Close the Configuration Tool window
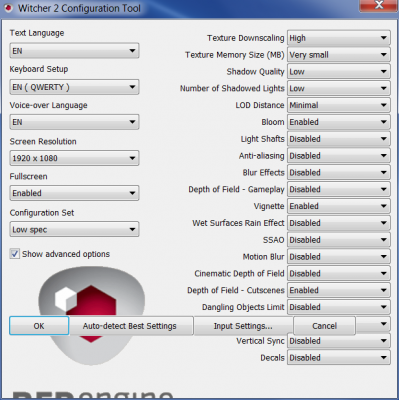 pos(378,6)
